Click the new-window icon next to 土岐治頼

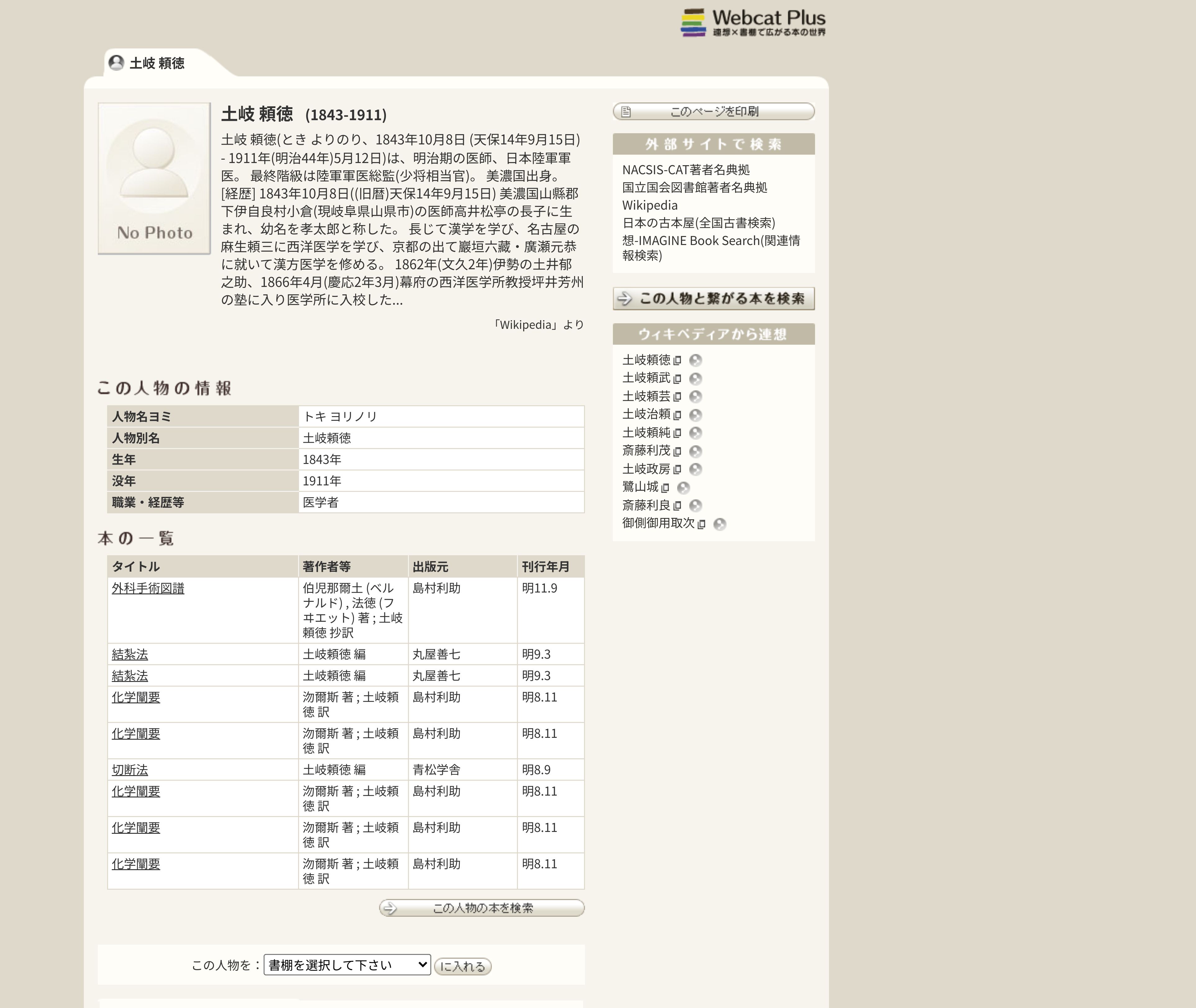click(x=678, y=415)
